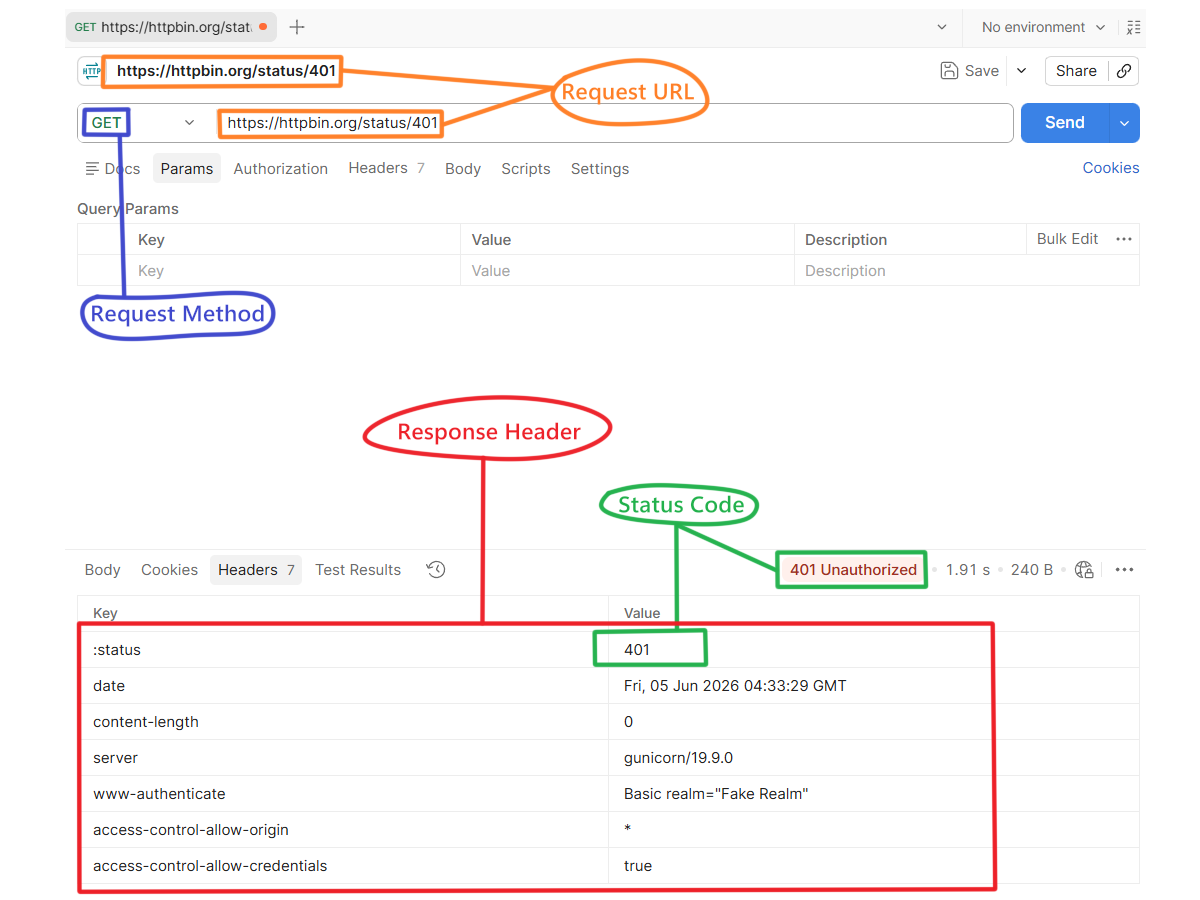The height and width of the screenshot is (900, 1200).
Task: Open the response history clock icon
Action: (x=436, y=570)
